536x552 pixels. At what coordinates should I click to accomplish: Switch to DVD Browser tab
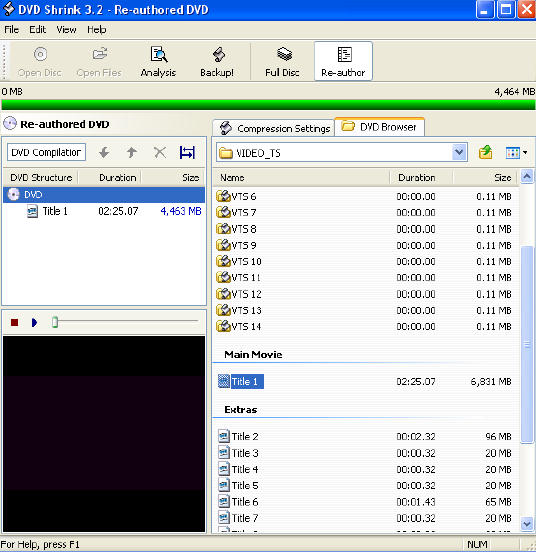point(380,127)
